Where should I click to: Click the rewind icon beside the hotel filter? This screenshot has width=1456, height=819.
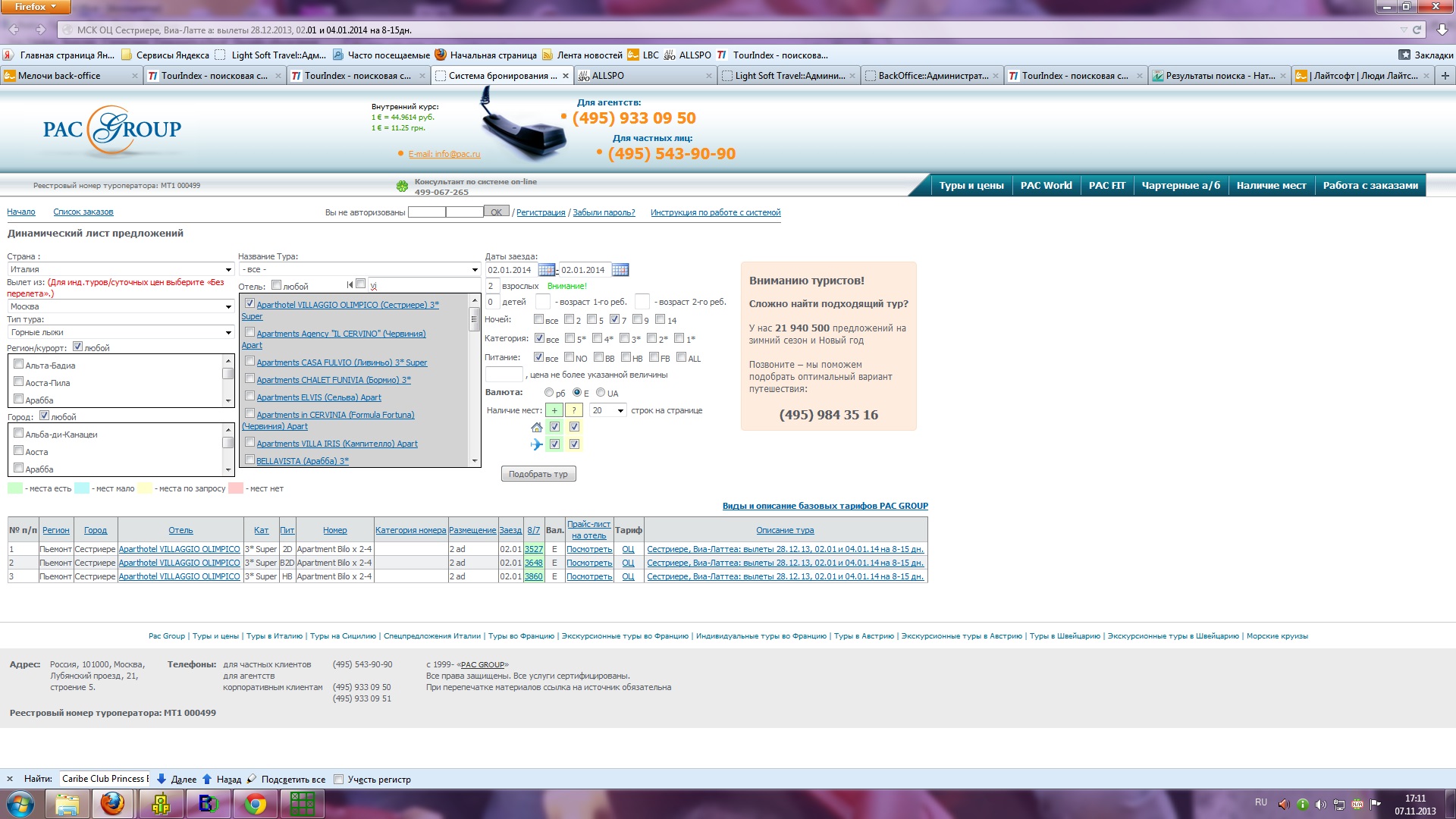(x=350, y=285)
